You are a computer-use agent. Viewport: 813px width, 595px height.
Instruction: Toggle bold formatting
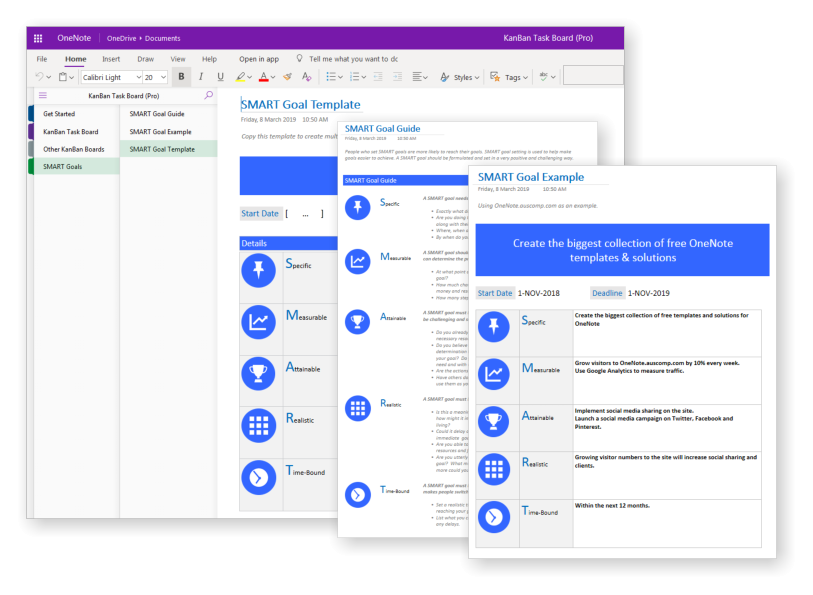(x=184, y=75)
